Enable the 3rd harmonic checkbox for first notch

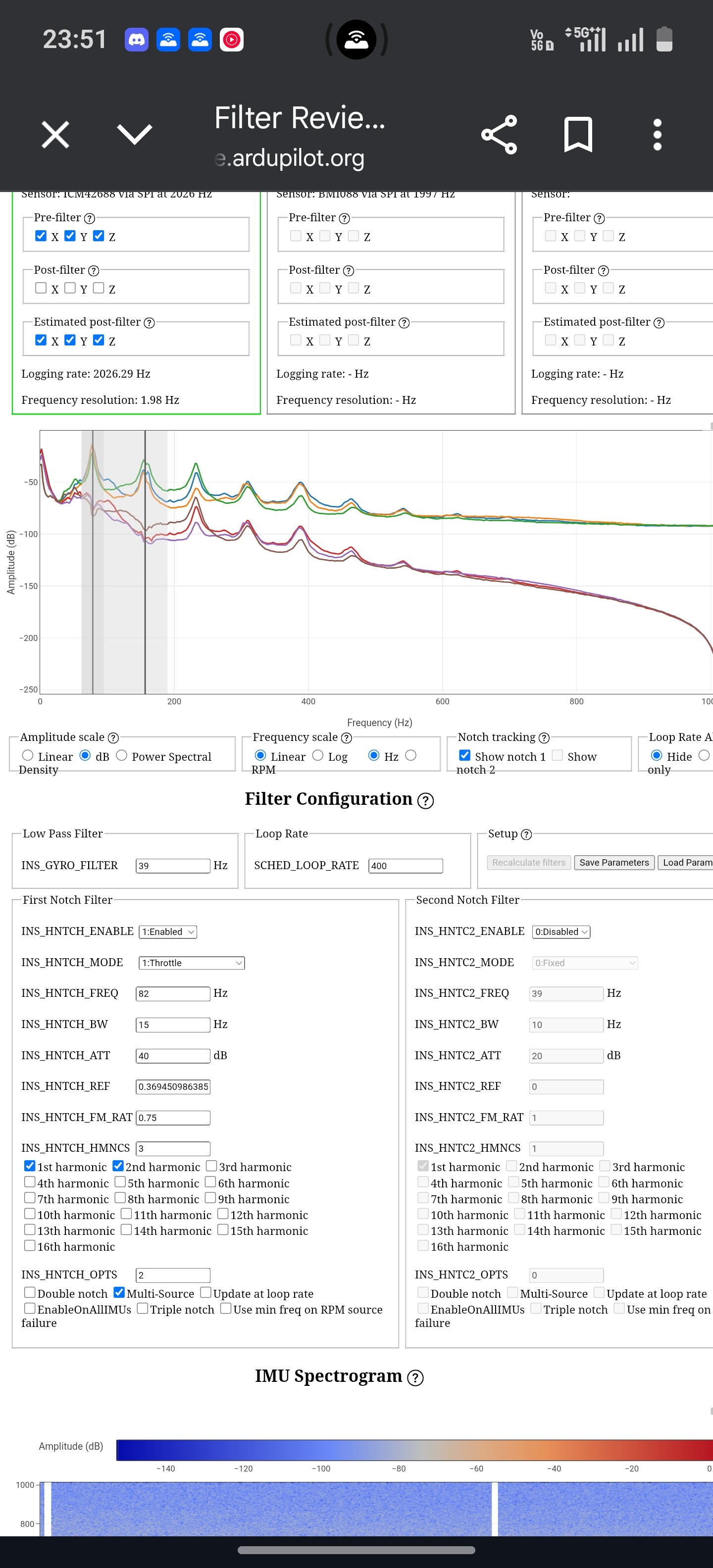click(x=212, y=1166)
